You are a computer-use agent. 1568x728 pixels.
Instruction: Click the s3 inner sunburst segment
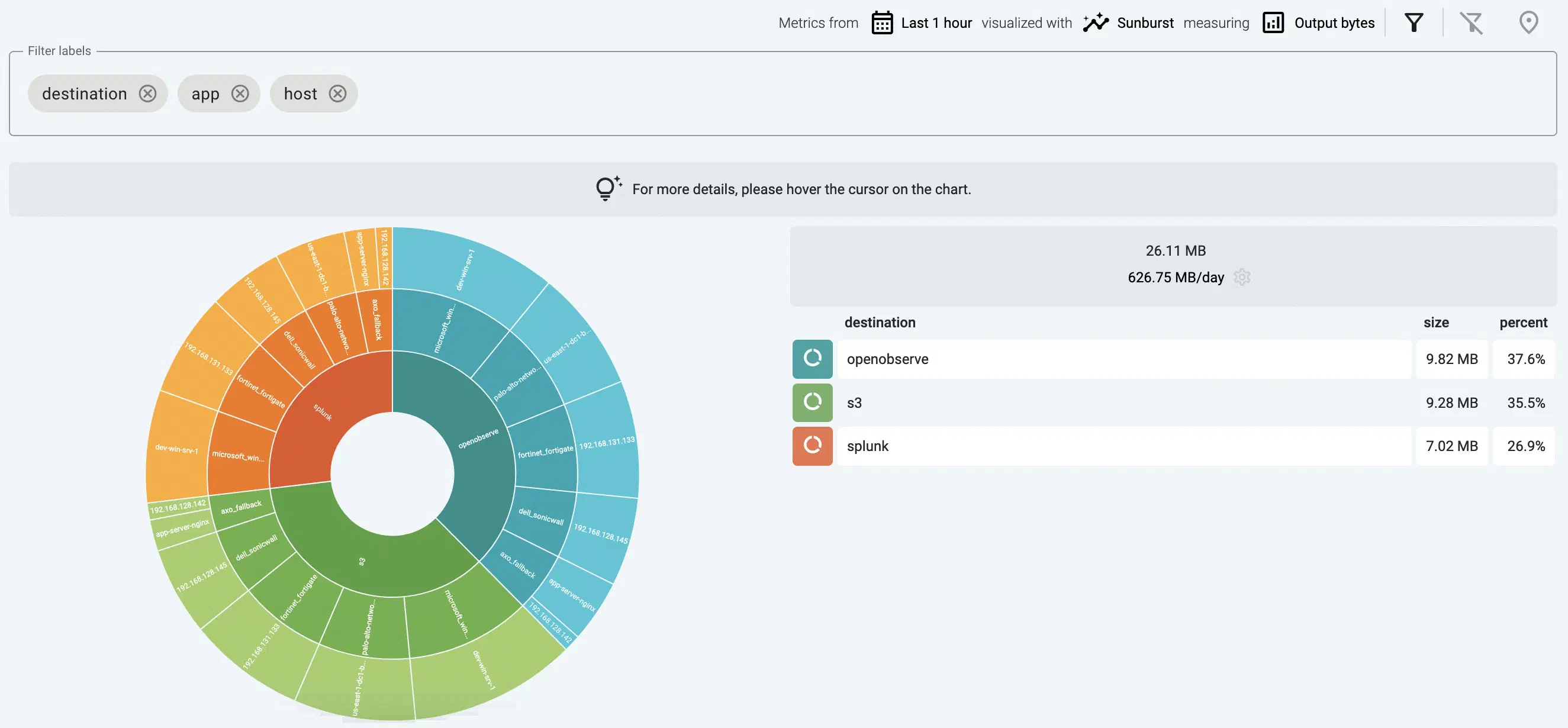tap(362, 561)
